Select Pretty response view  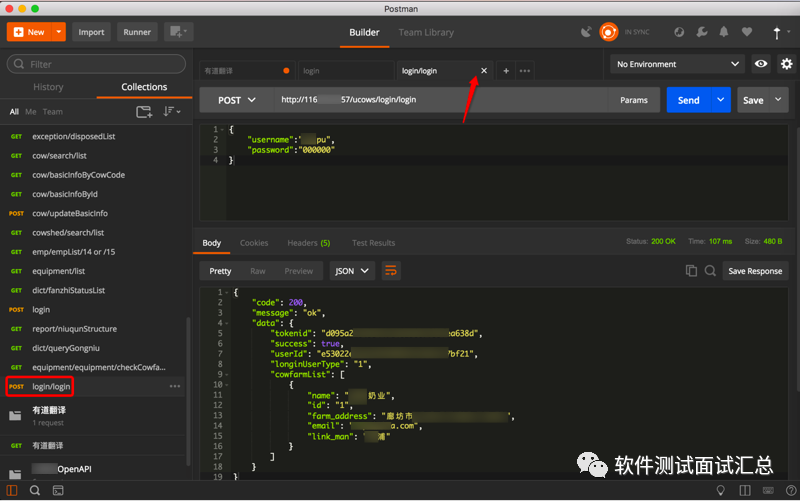pos(220,271)
